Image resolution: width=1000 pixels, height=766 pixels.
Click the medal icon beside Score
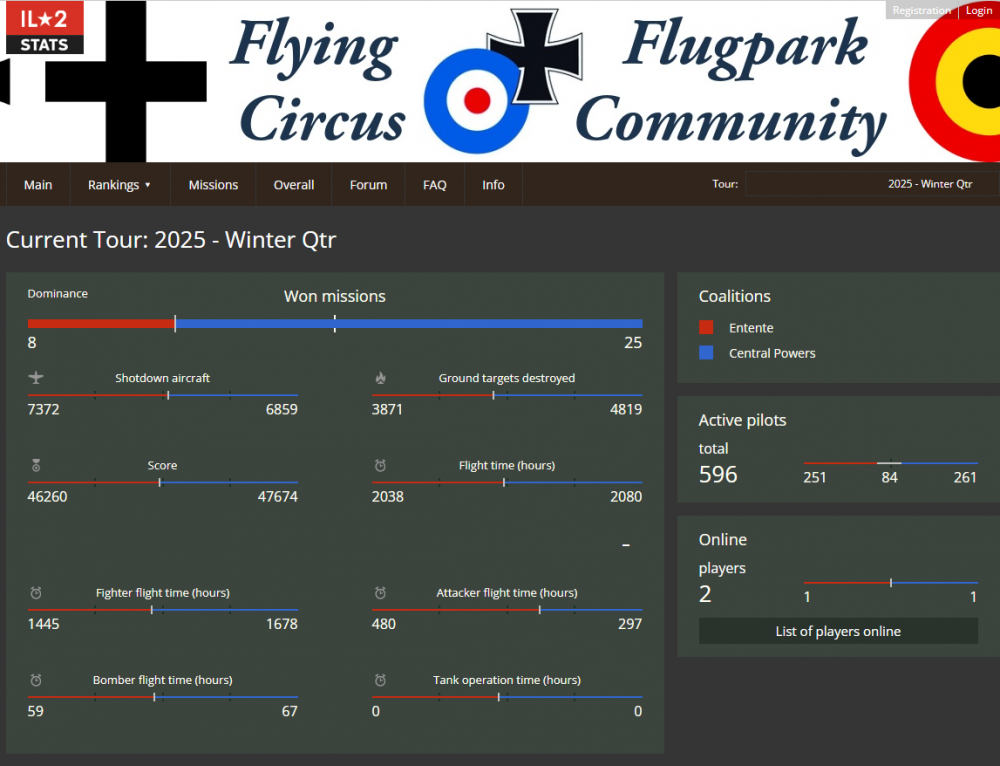pos(36,465)
